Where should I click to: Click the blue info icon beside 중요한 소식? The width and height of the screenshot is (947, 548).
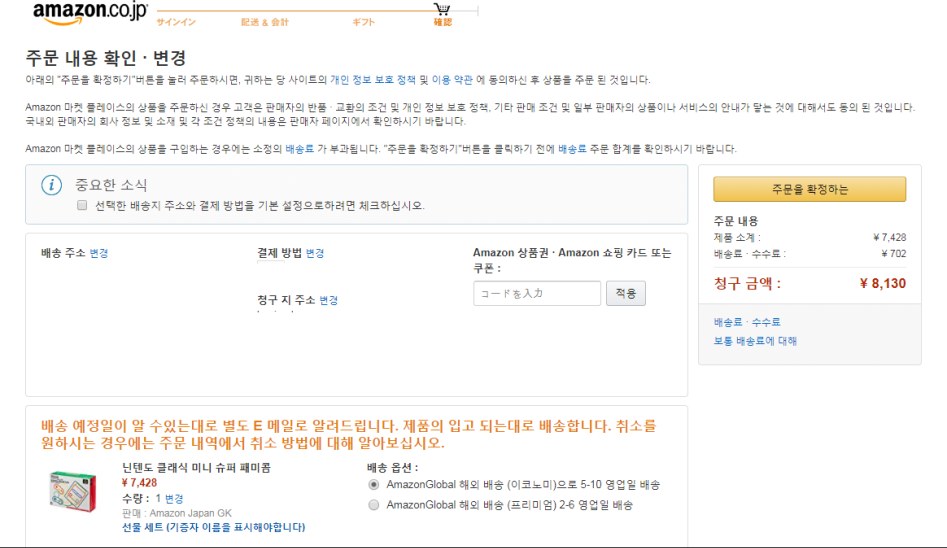point(51,185)
